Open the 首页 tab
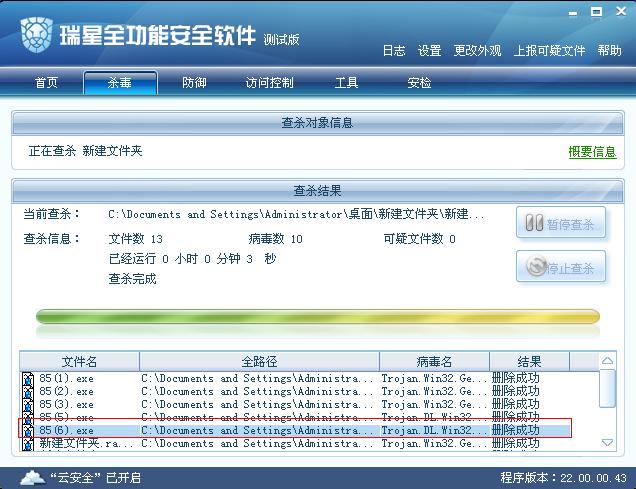Image resolution: width=636 pixels, height=489 pixels. click(46, 83)
